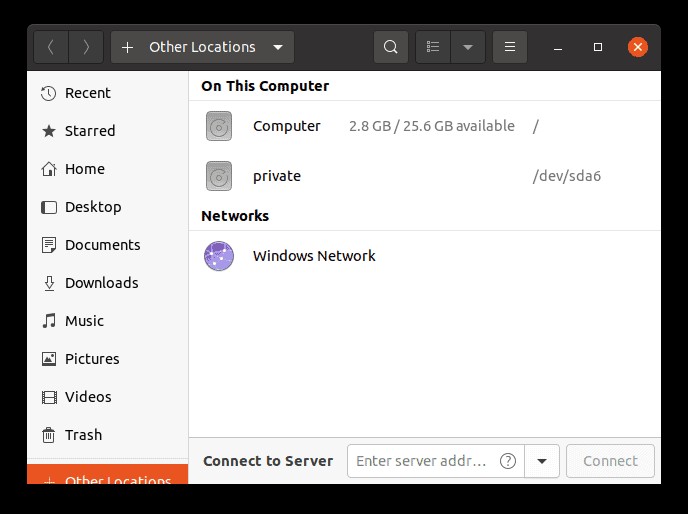Click the plus icon in path bar
688x514 pixels.
click(127, 47)
